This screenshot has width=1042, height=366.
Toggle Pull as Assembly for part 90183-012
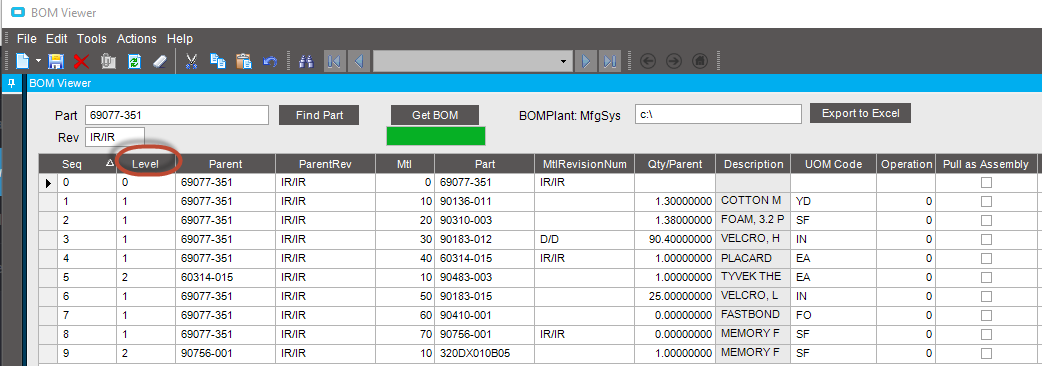click(x=986, y=239)
